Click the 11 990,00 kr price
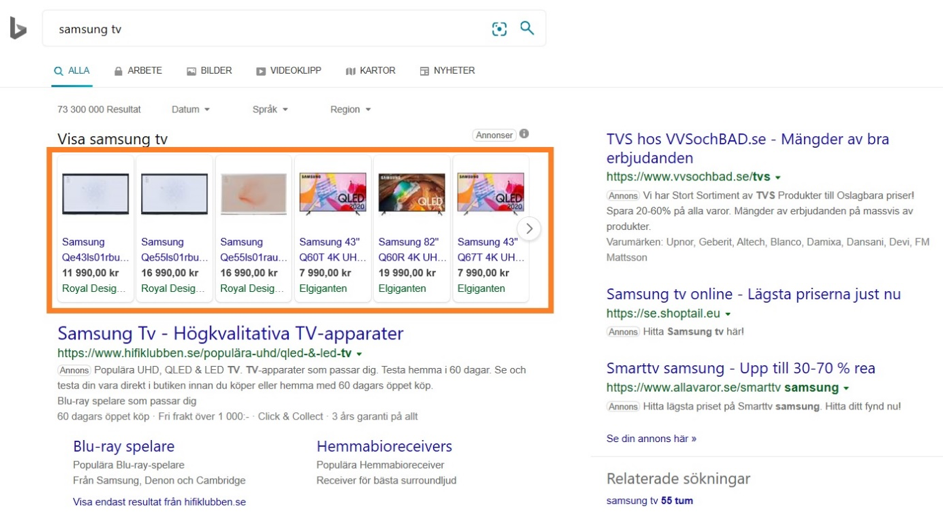943x514 pixels. pos(90,273)
